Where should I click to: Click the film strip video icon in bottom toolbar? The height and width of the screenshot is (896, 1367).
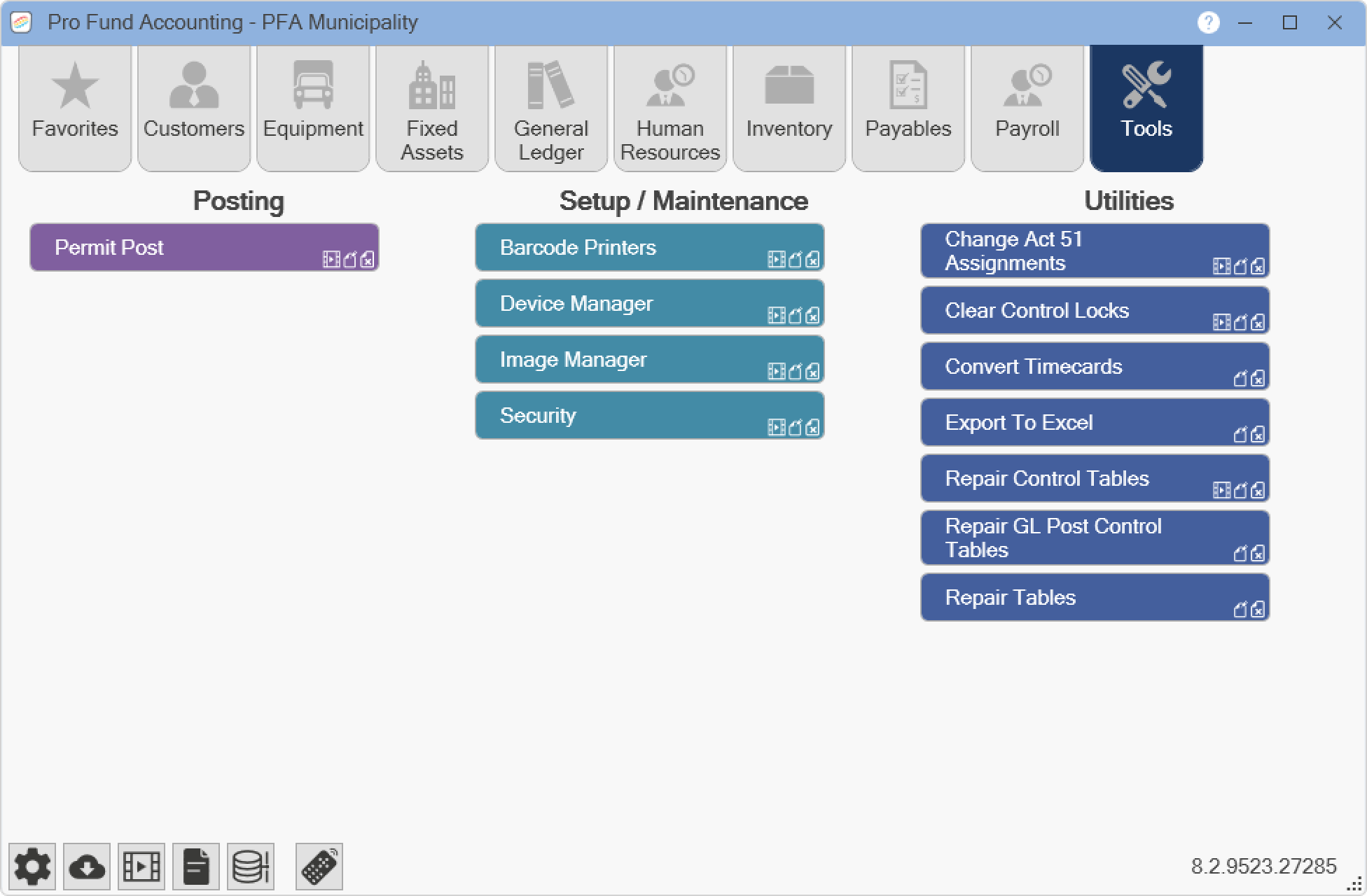141,867
